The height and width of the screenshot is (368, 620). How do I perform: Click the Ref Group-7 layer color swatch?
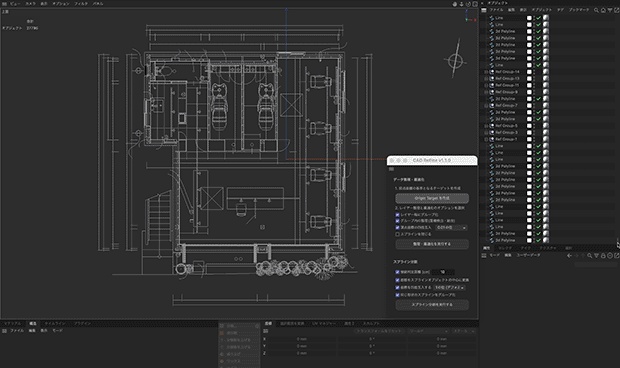click(x=529, y=106)
